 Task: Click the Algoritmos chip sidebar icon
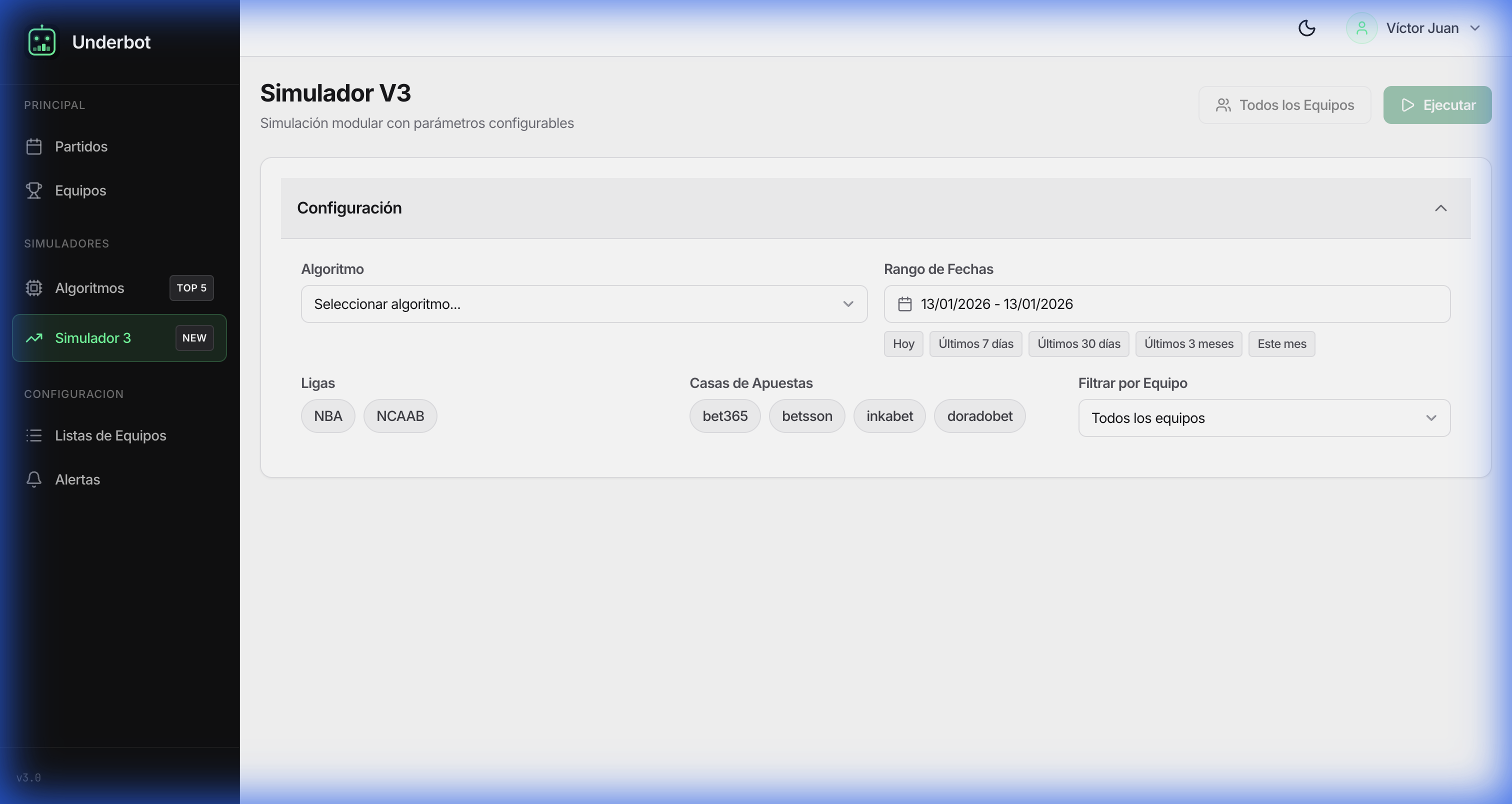click(34, 287)
